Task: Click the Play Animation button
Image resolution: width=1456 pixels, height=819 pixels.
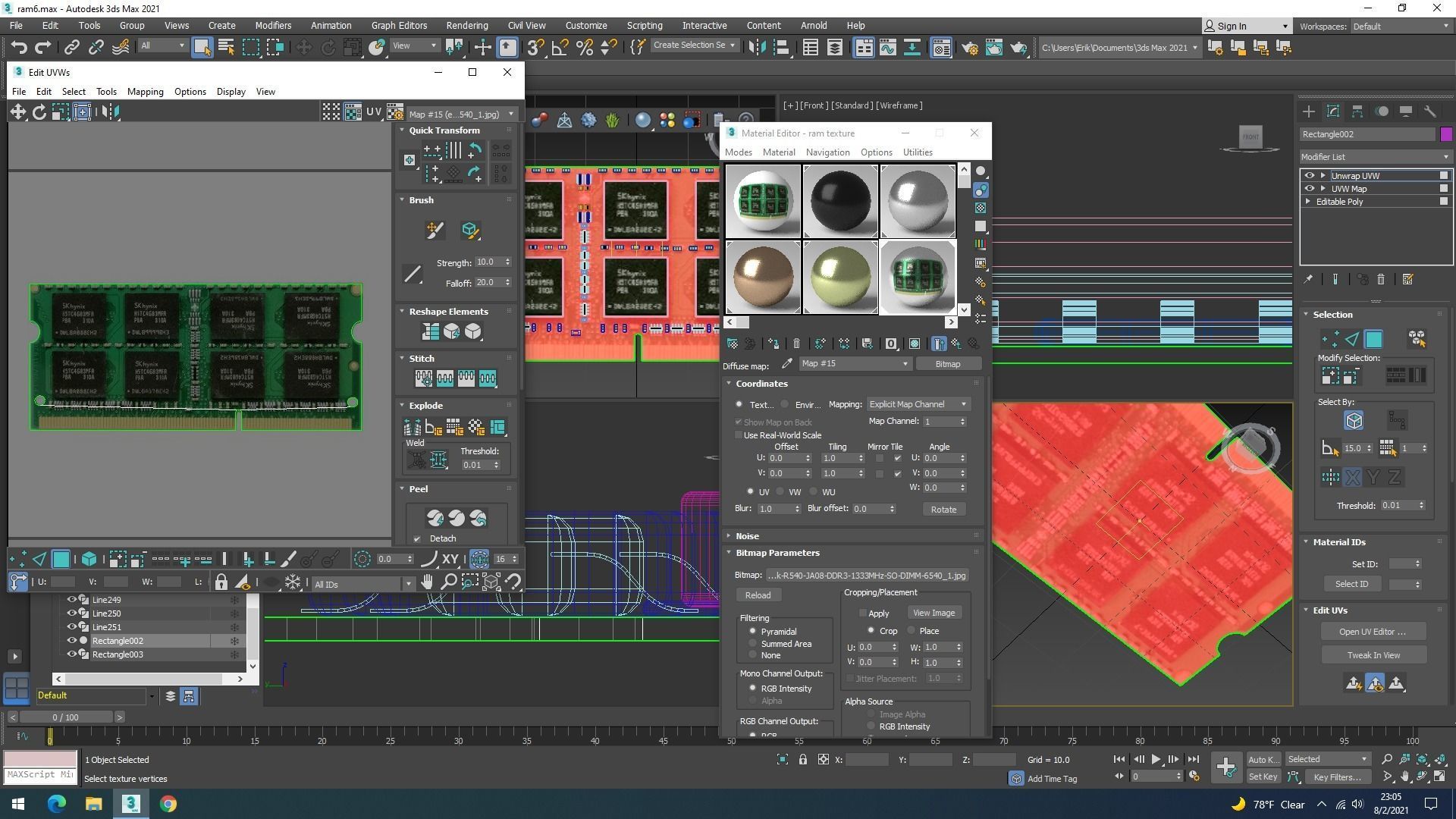Action: pos(1156,759)
